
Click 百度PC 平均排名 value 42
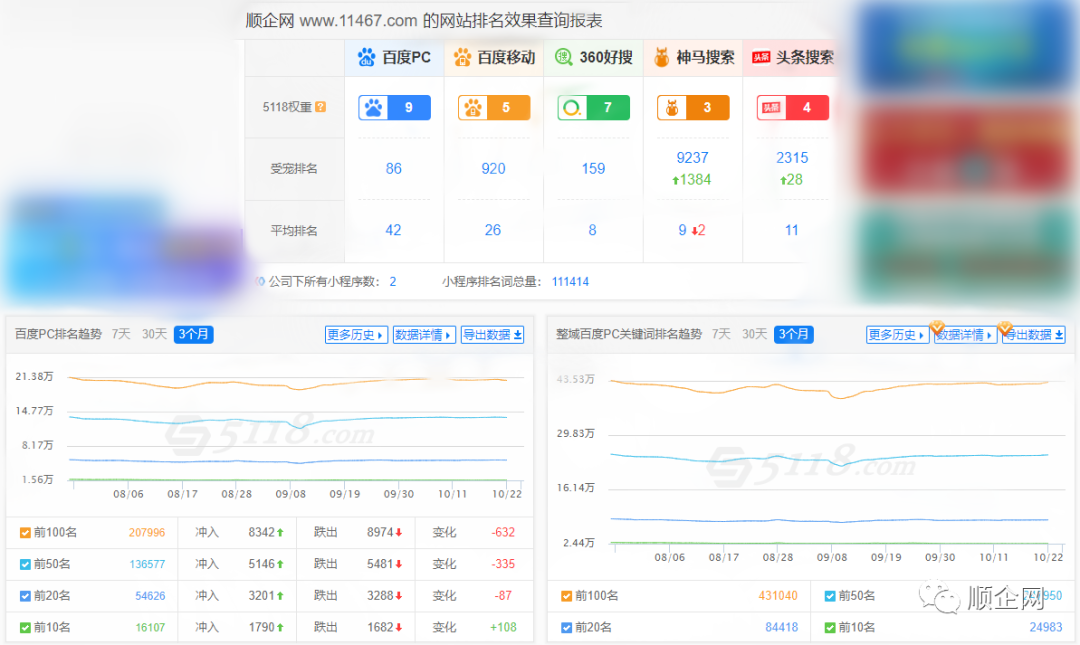pos(393,230)
